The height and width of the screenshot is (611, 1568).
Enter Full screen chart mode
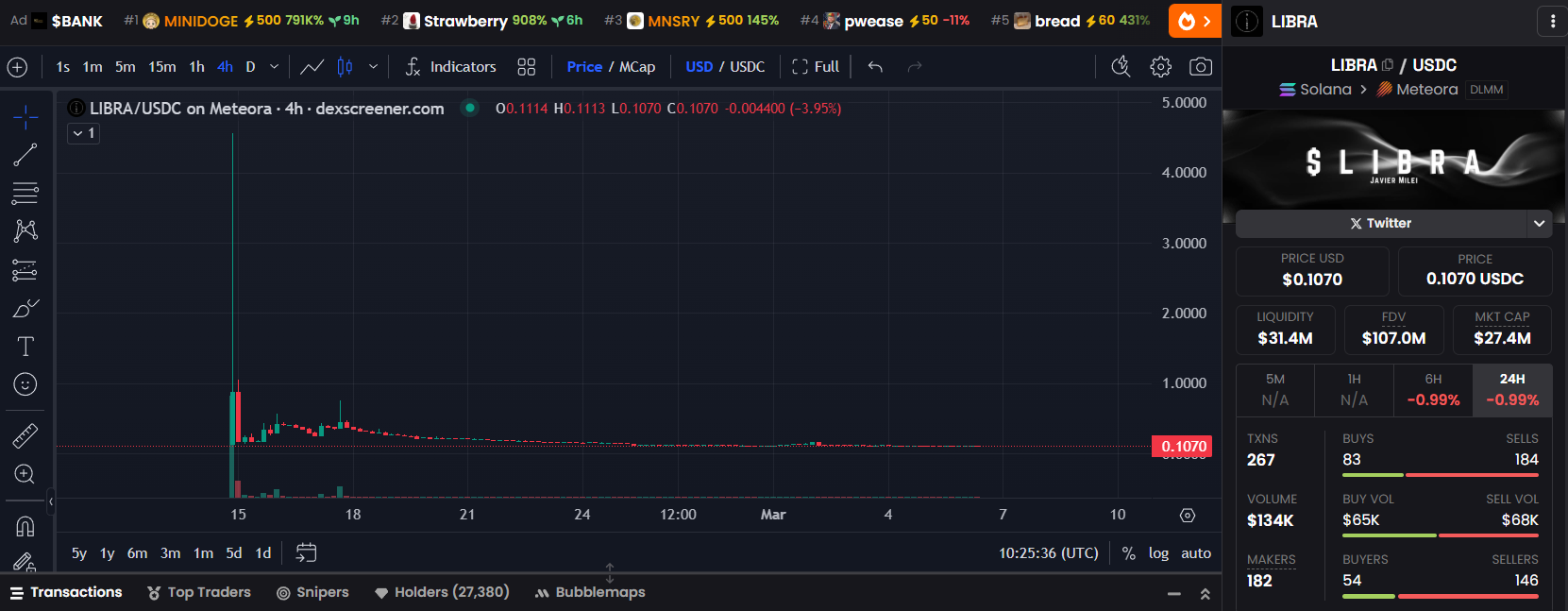(x=816, y=67)
